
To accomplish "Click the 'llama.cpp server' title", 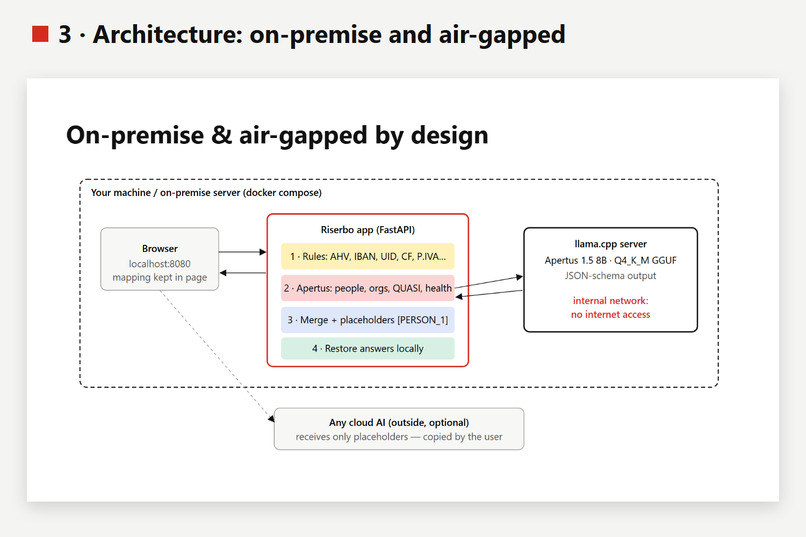I will click(x=611, y=244).
